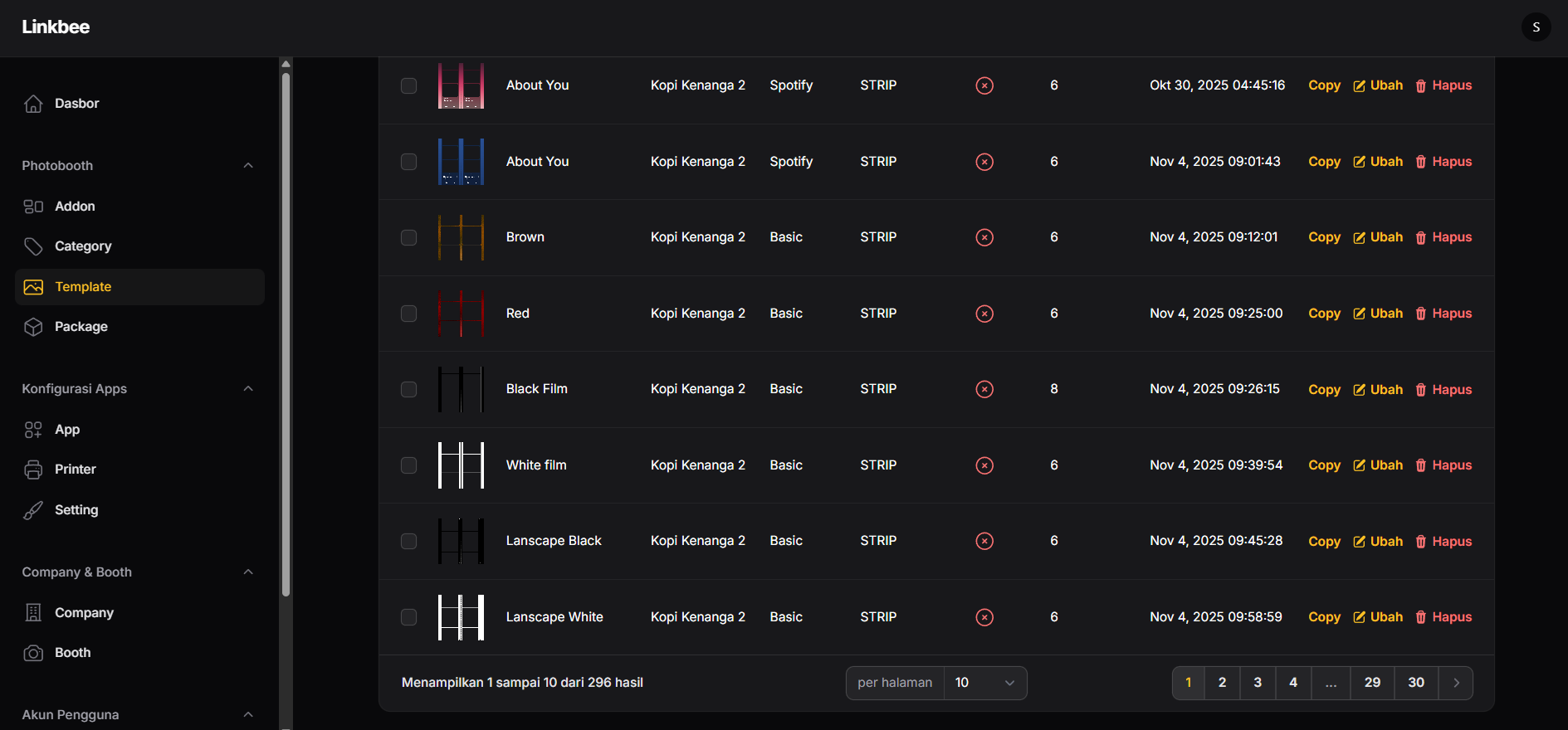Viewport: 1568px width, 730px height.
Task: Click Hapus for Okt 30 About You row
Action: click(x=1443, y=85)
